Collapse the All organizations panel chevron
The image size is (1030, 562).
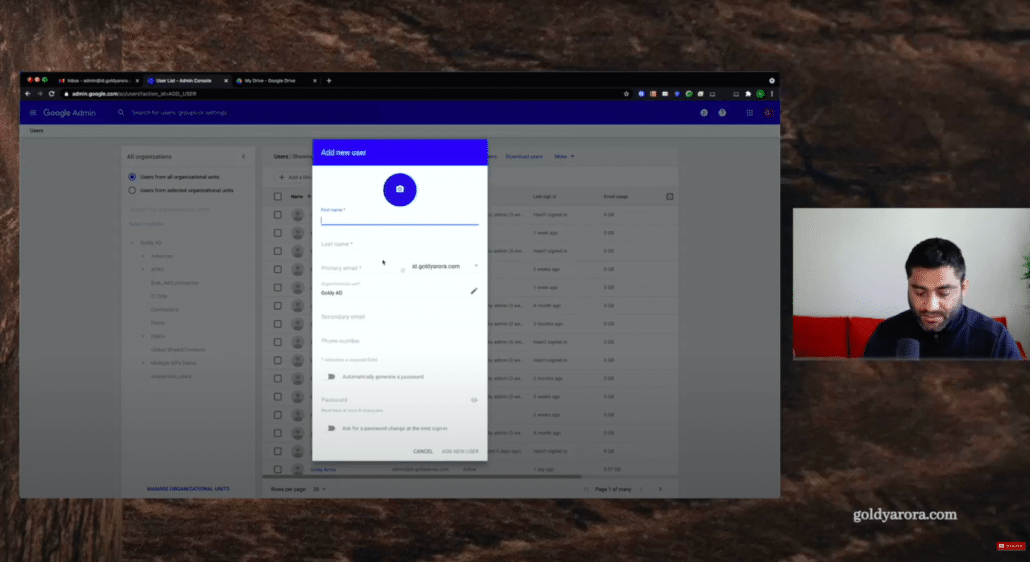[244, 157]
